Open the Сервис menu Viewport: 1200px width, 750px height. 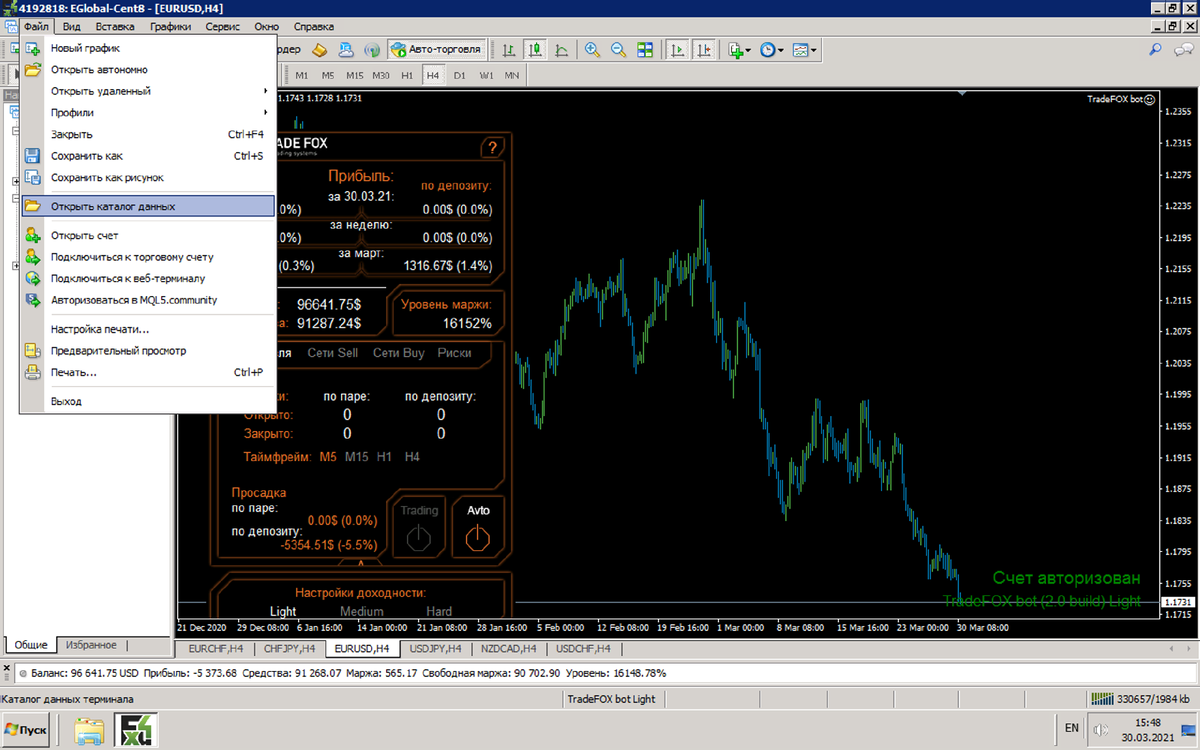click(x=222, y=27)
